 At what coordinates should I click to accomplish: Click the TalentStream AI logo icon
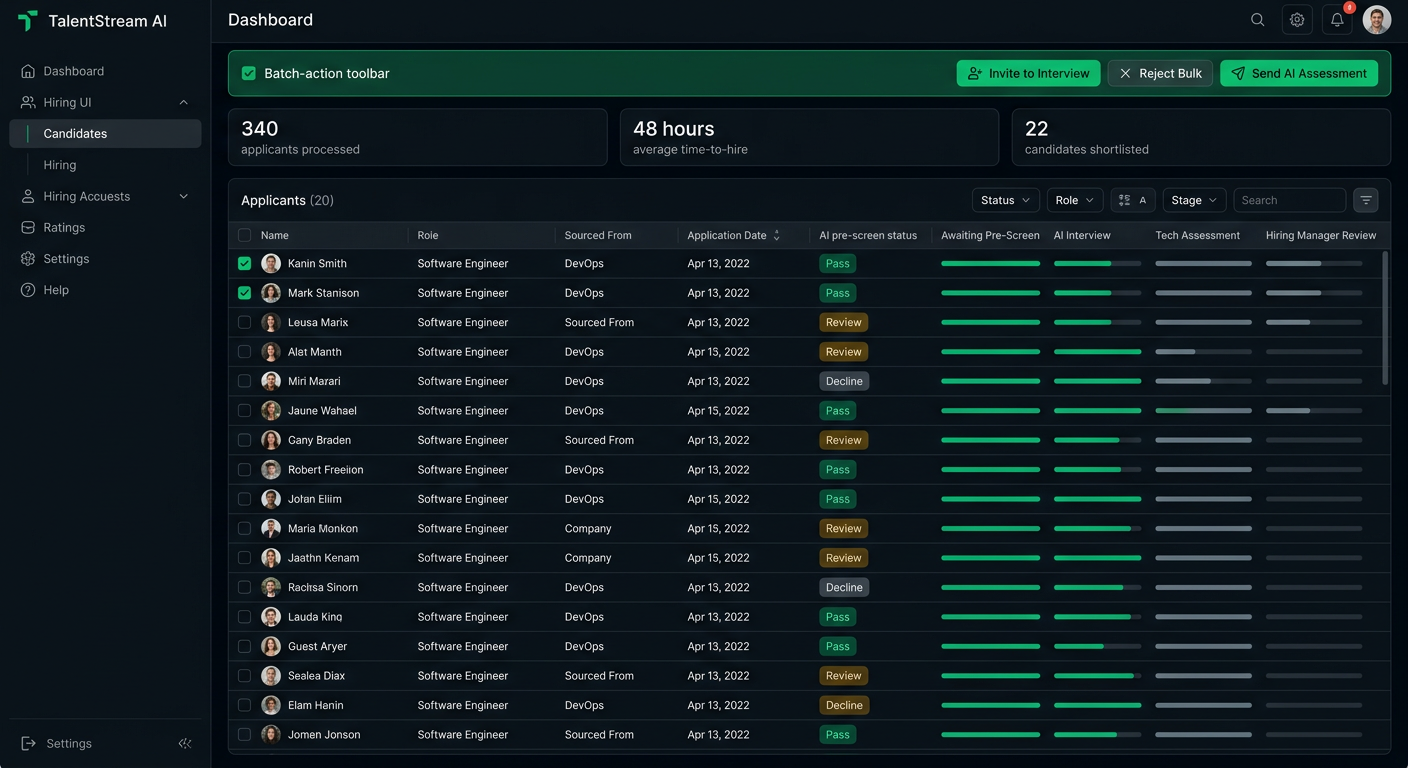[x=28, y=20]
